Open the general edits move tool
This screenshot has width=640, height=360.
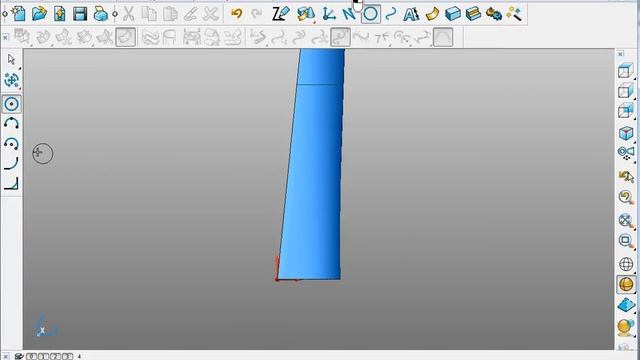pos(11,80)
